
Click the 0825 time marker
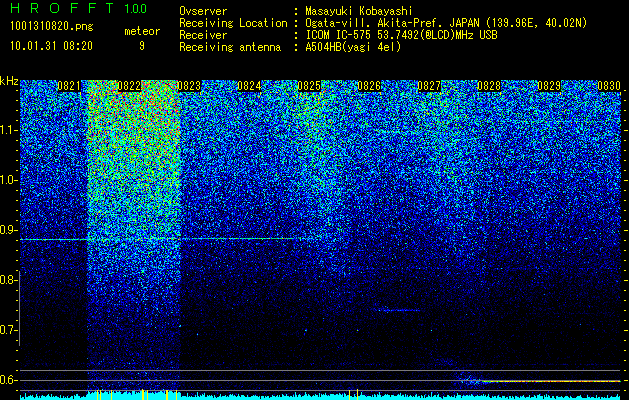click(x=309, y=86)
